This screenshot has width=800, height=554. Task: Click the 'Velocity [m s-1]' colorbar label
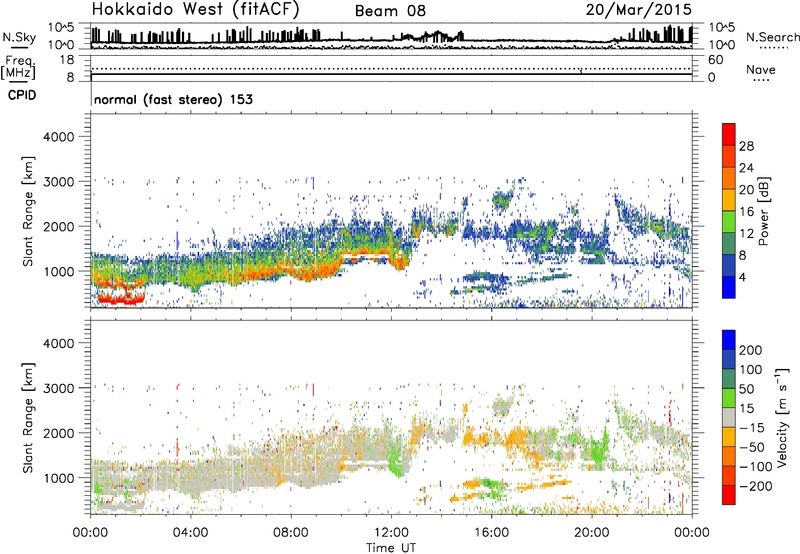tap(781, 417)
